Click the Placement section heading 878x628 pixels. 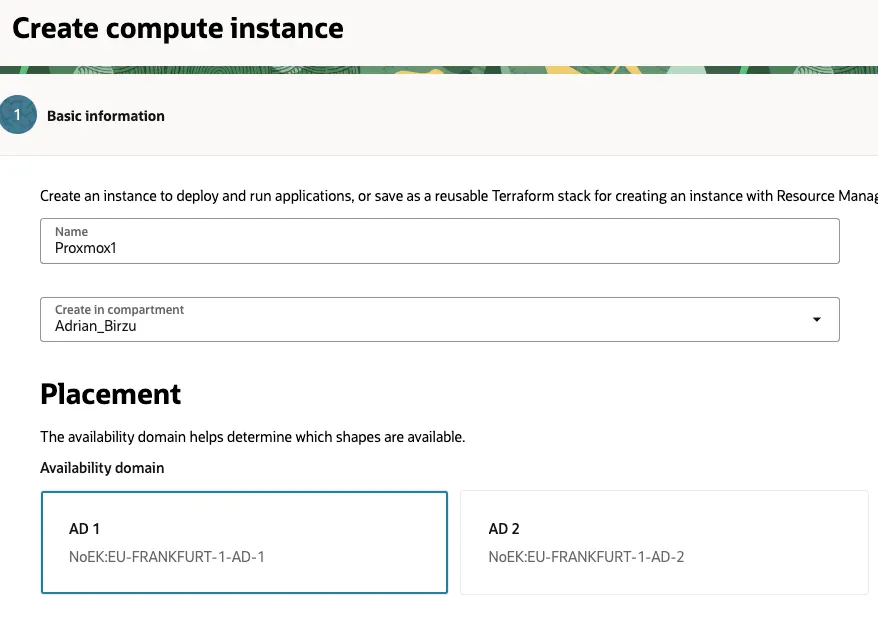110,394
